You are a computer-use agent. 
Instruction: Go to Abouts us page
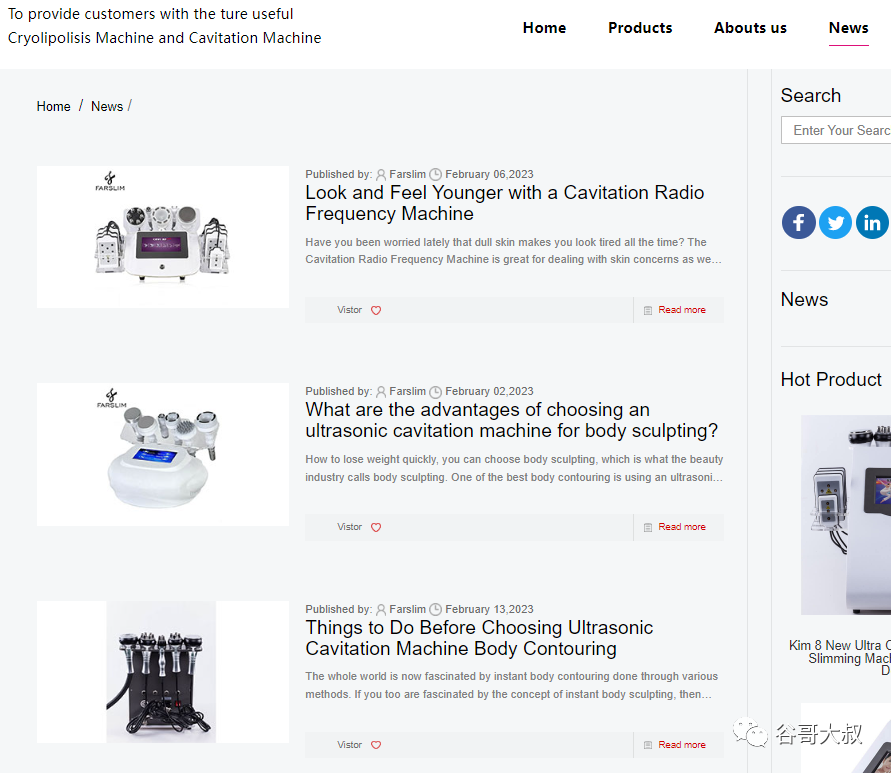pyautogui.click(x=750, y=28)
